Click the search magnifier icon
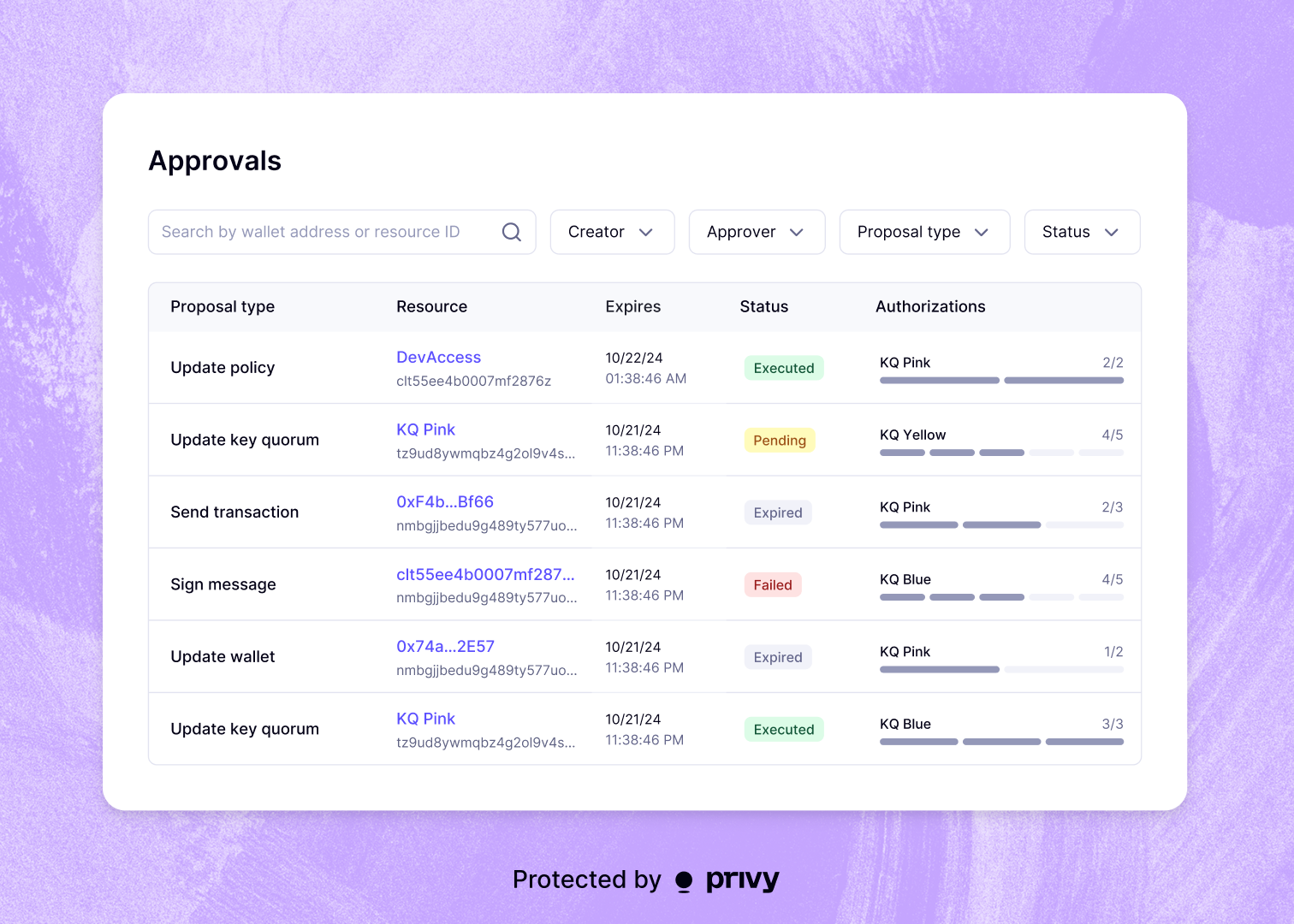 click(512, 232)
